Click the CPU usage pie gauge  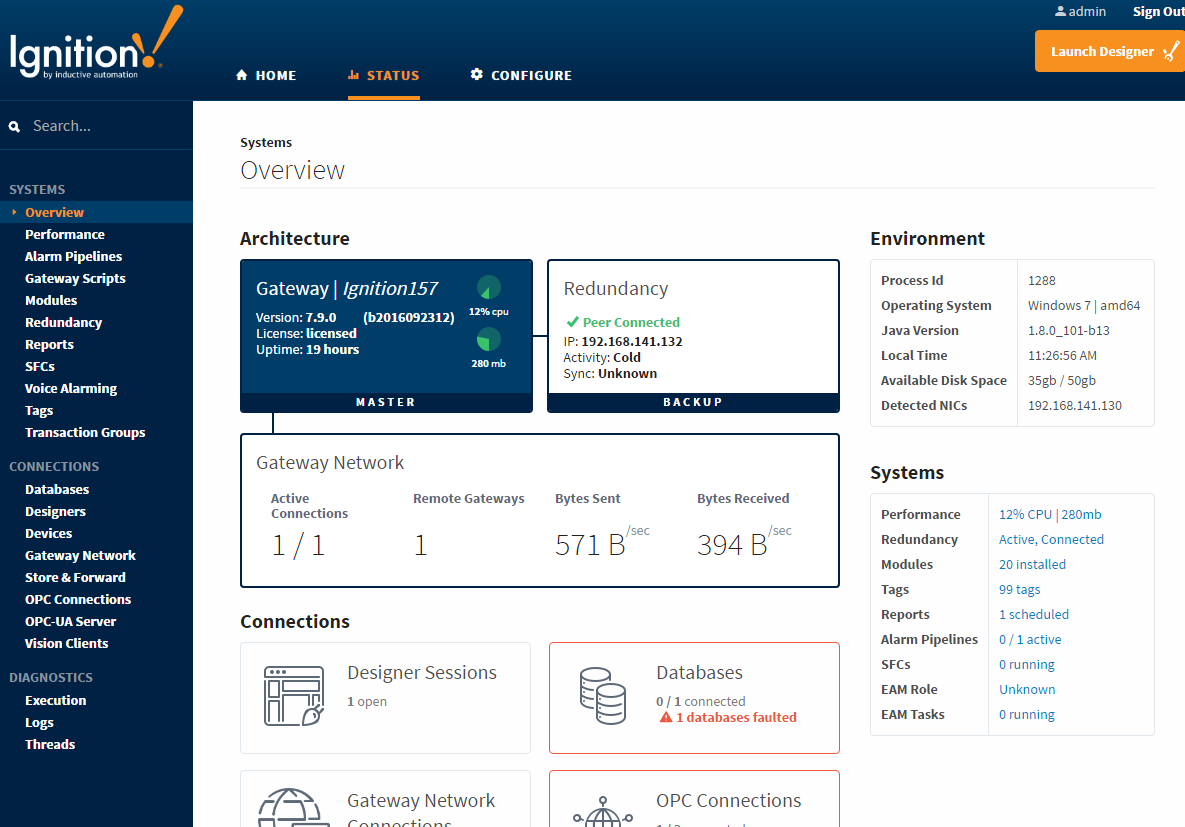click(488, 288)
